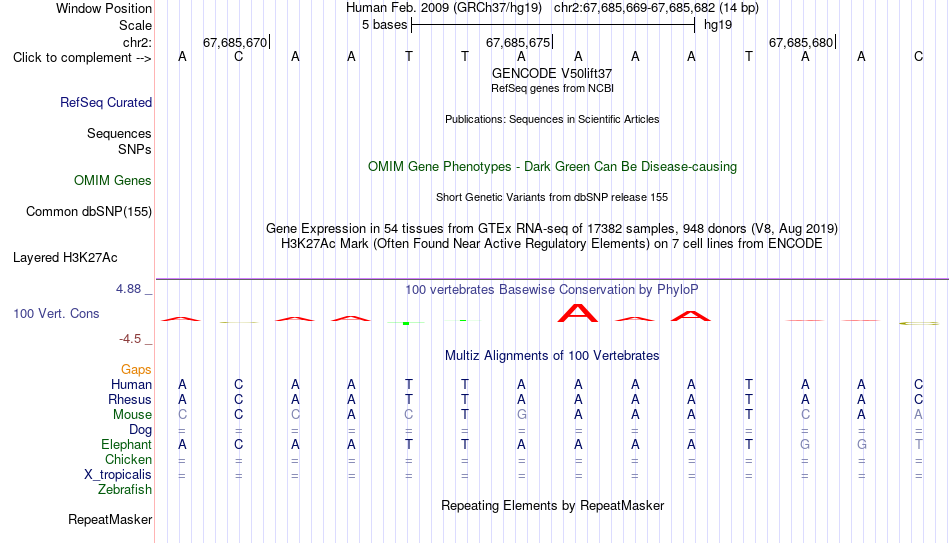Click 'RefSeq genes from NCBI' title

point(552,88)
